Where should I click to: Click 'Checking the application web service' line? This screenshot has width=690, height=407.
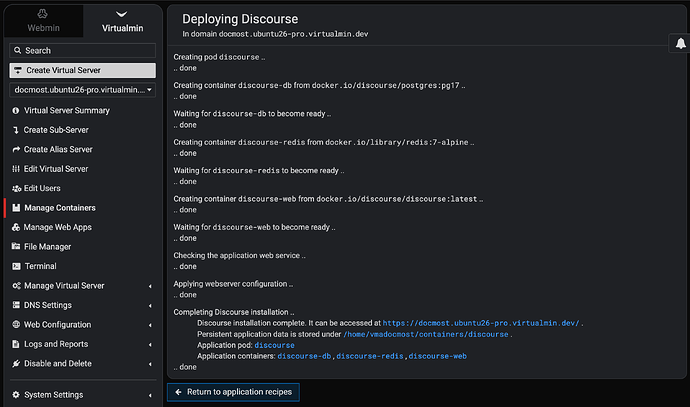pos(239,256)
